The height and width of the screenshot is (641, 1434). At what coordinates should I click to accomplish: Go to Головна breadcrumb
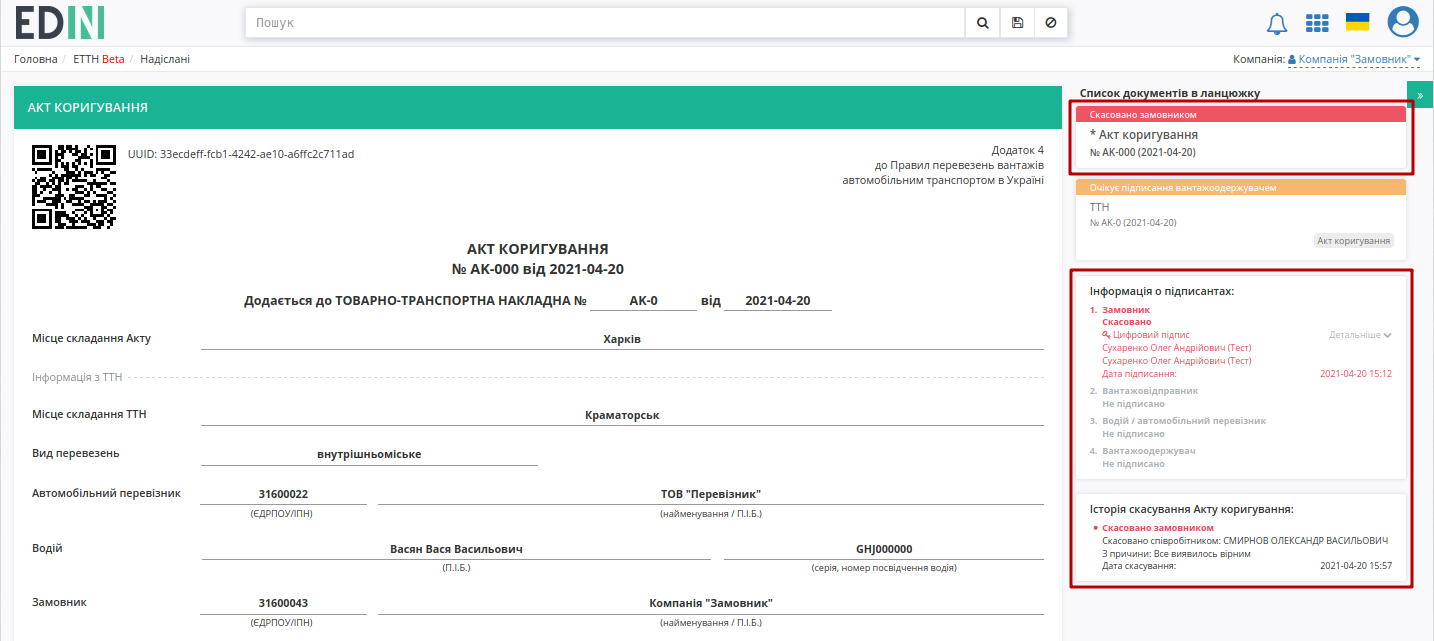(36, 59)
